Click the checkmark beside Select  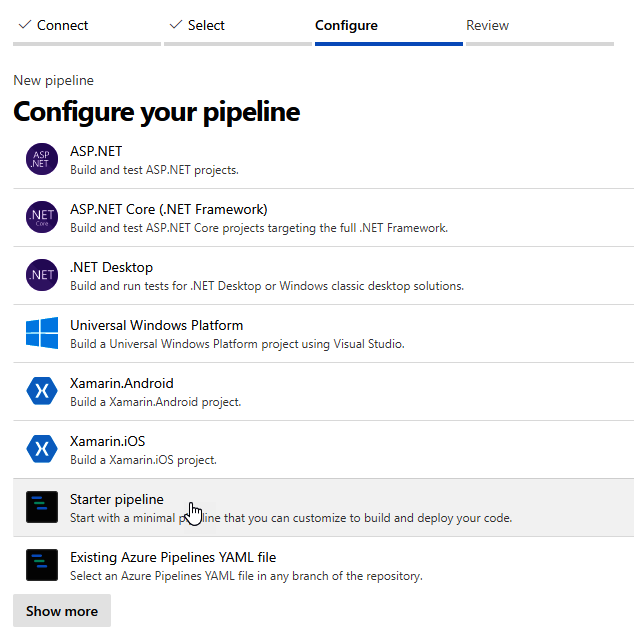[x=176, y=25]
